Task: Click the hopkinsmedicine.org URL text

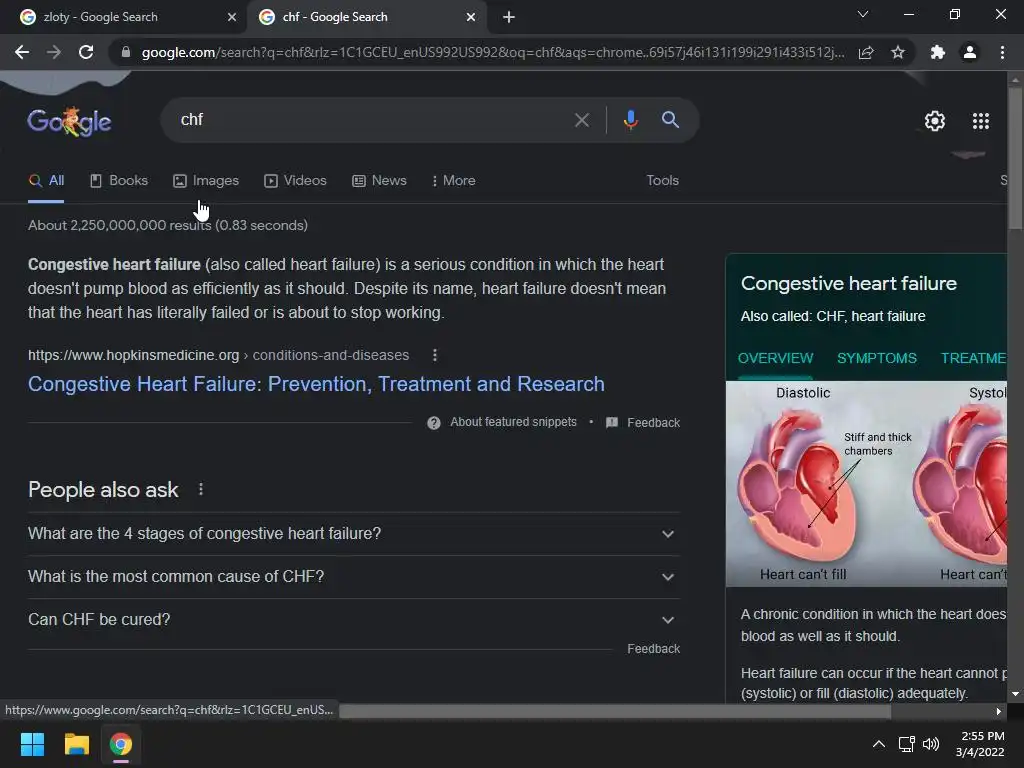Action: [133, 355]
